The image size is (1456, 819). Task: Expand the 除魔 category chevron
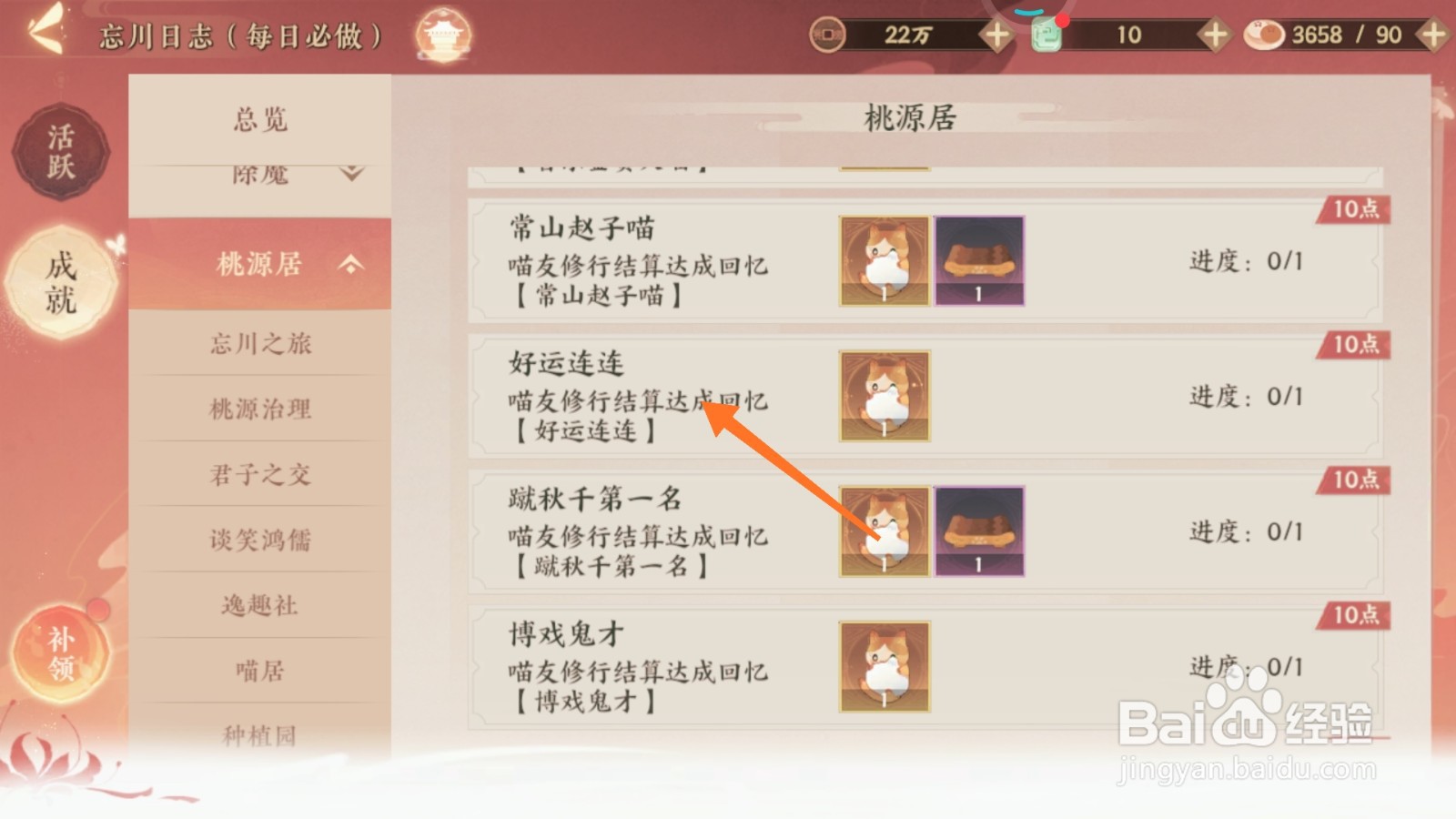tap(351, 173)
